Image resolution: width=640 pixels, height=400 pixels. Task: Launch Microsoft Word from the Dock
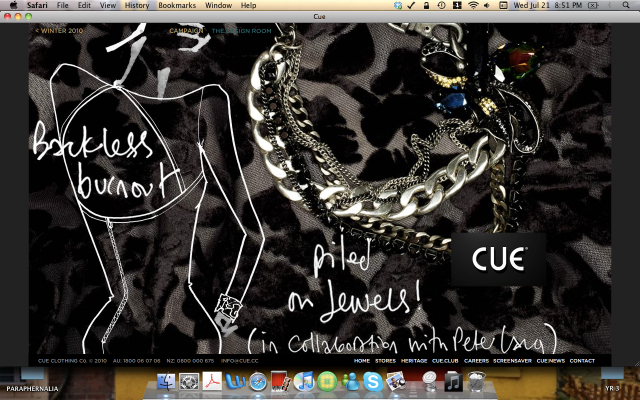[x=236, y=382]
